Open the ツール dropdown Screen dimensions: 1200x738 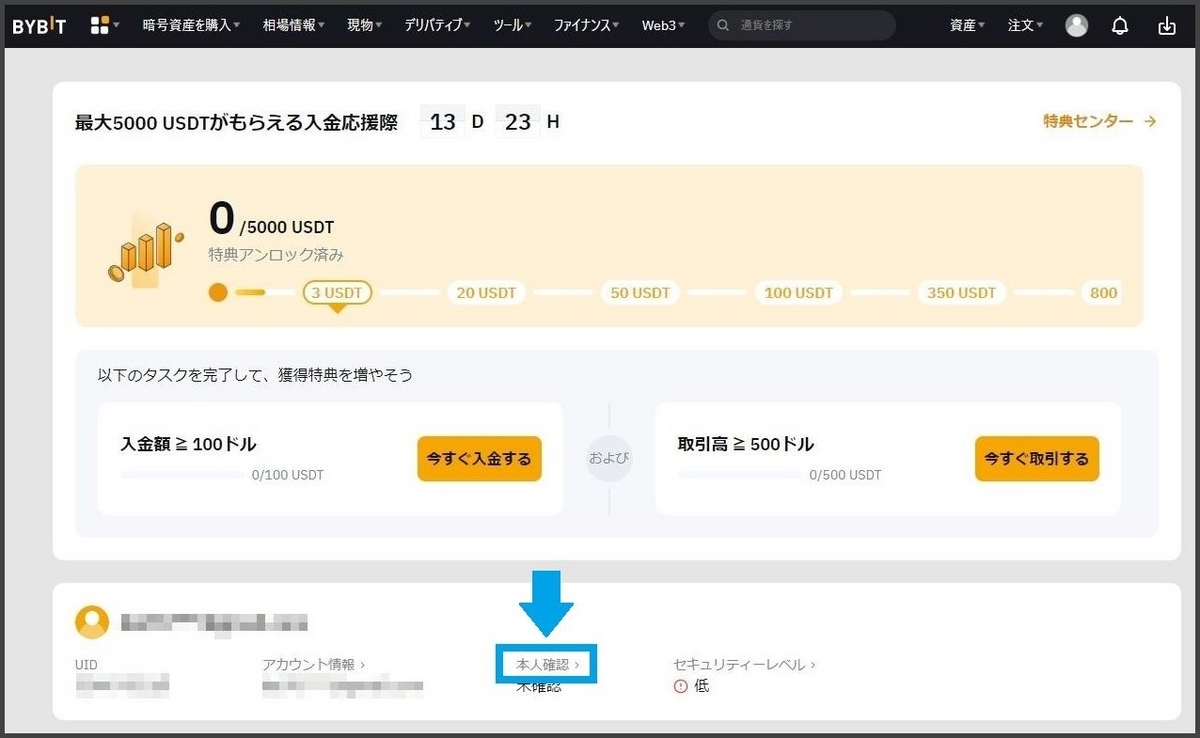[513, 26]
